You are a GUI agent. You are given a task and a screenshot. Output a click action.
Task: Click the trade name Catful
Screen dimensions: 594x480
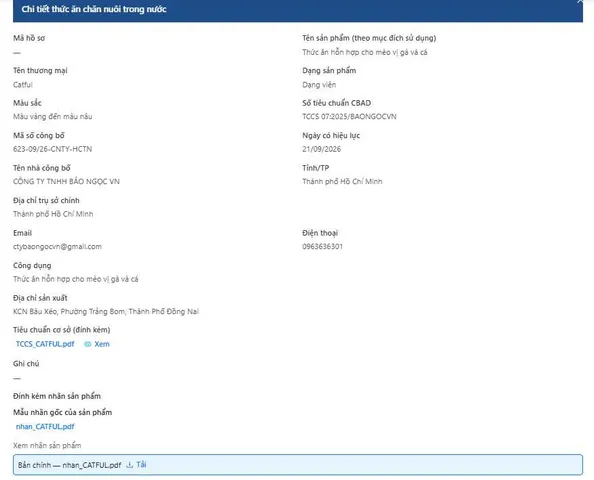tap(23, 84)
